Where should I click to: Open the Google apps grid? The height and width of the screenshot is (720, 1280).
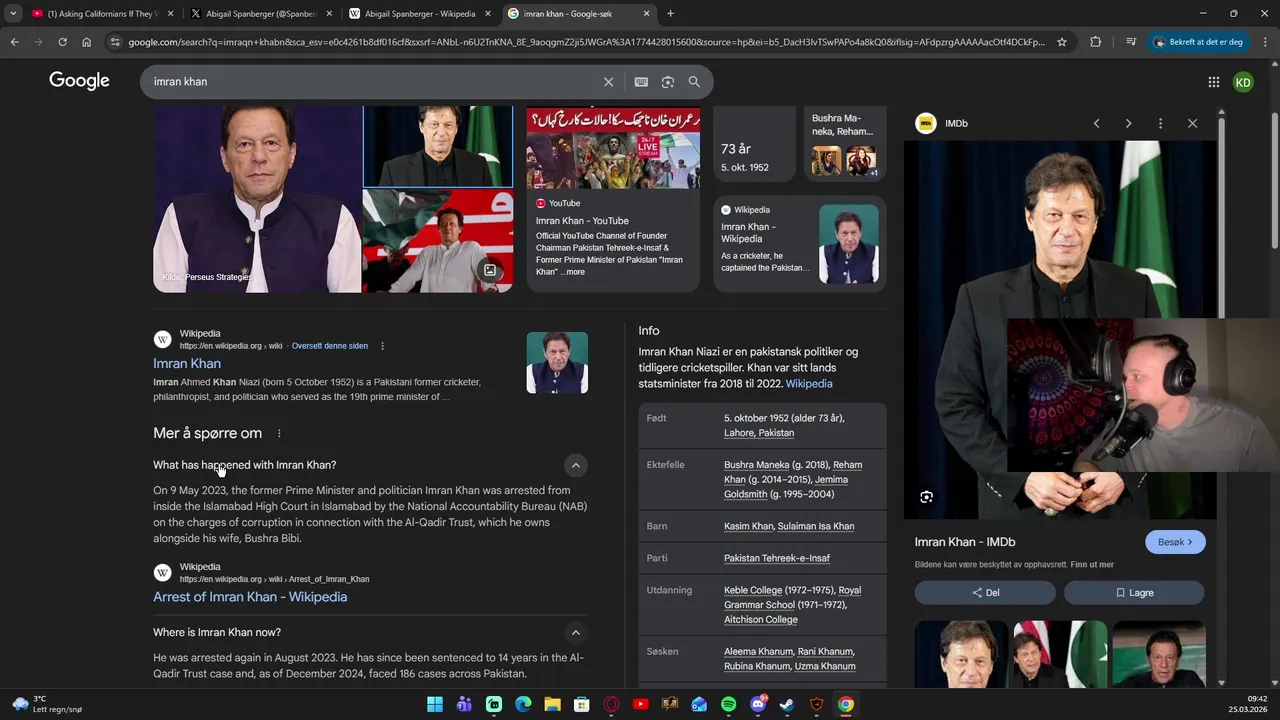[1213, 82]
